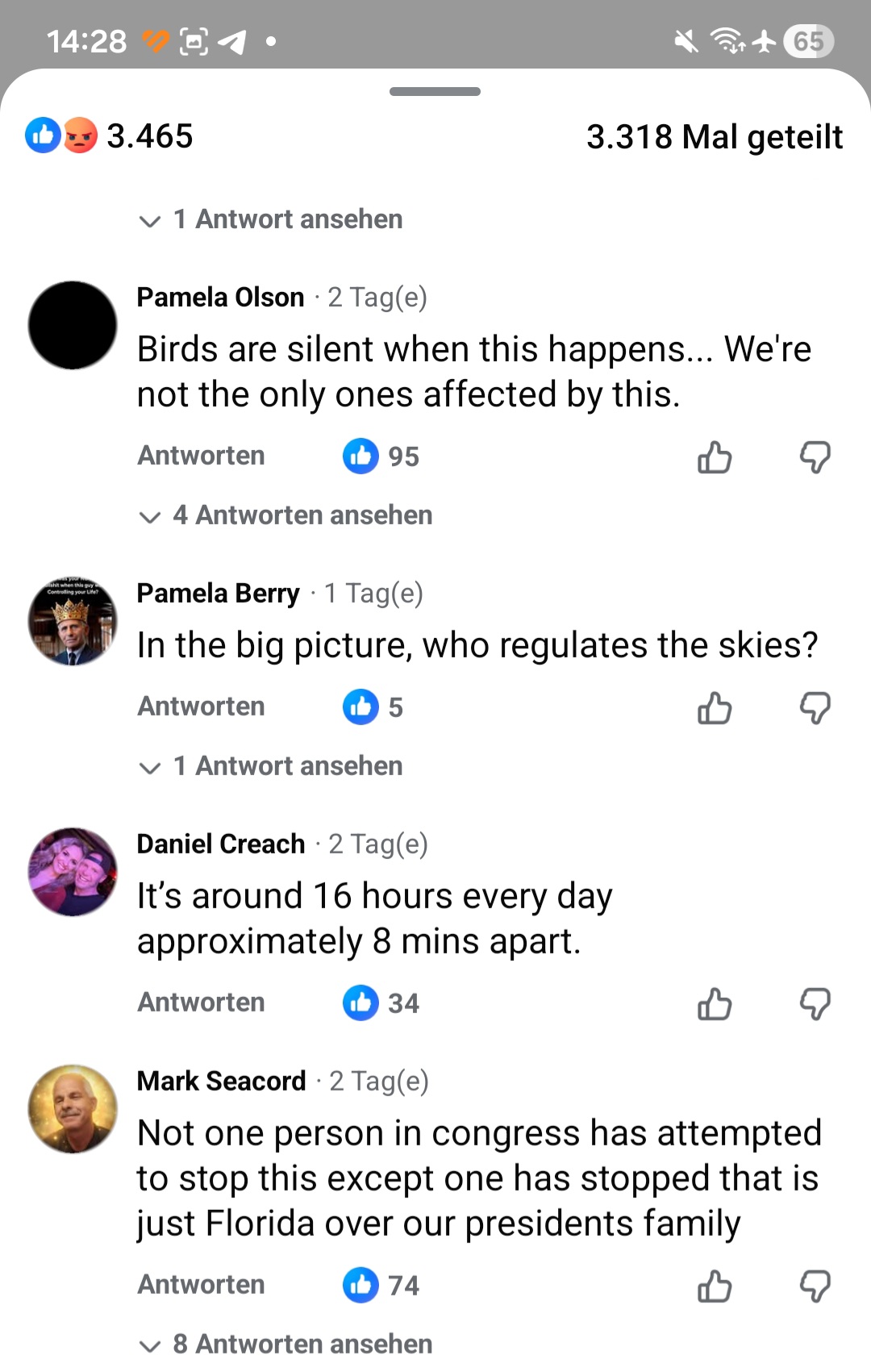
Task: Reply to Pamela Olson's comment
Action: [201, 456]
